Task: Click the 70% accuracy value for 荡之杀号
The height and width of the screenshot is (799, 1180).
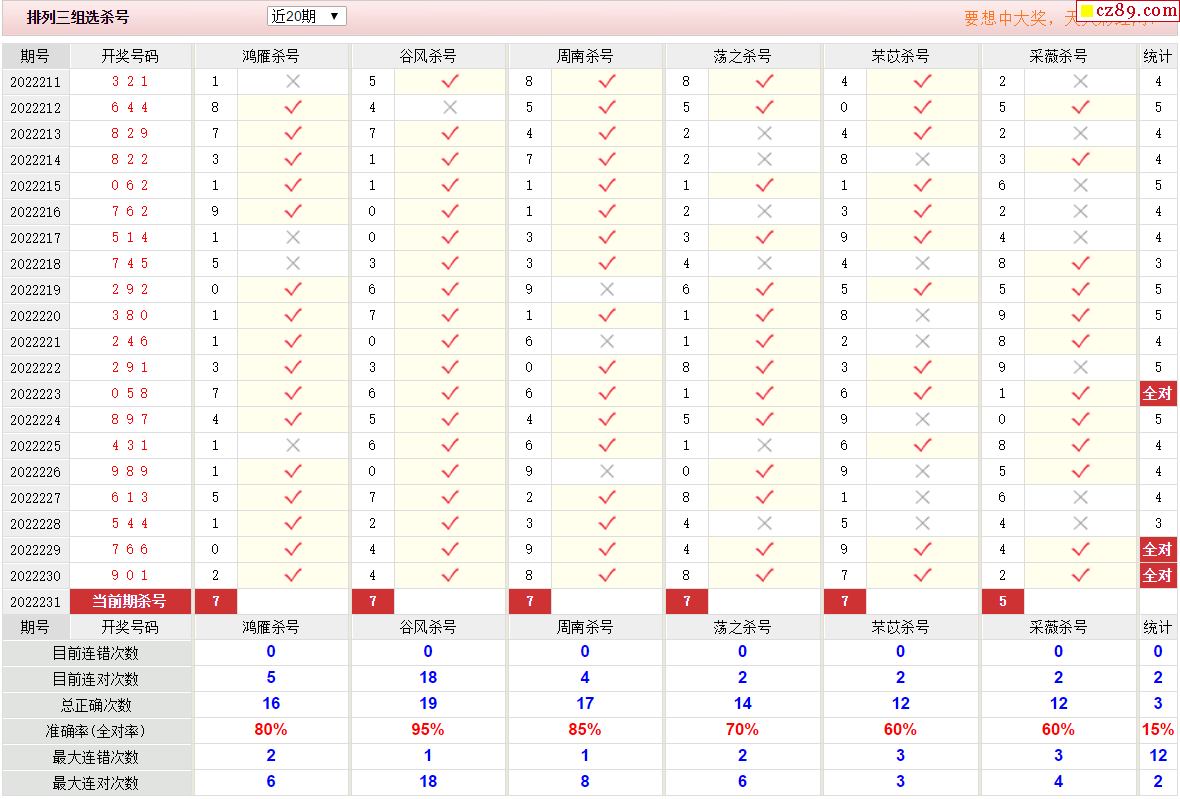Action: [x=742, y=729]
